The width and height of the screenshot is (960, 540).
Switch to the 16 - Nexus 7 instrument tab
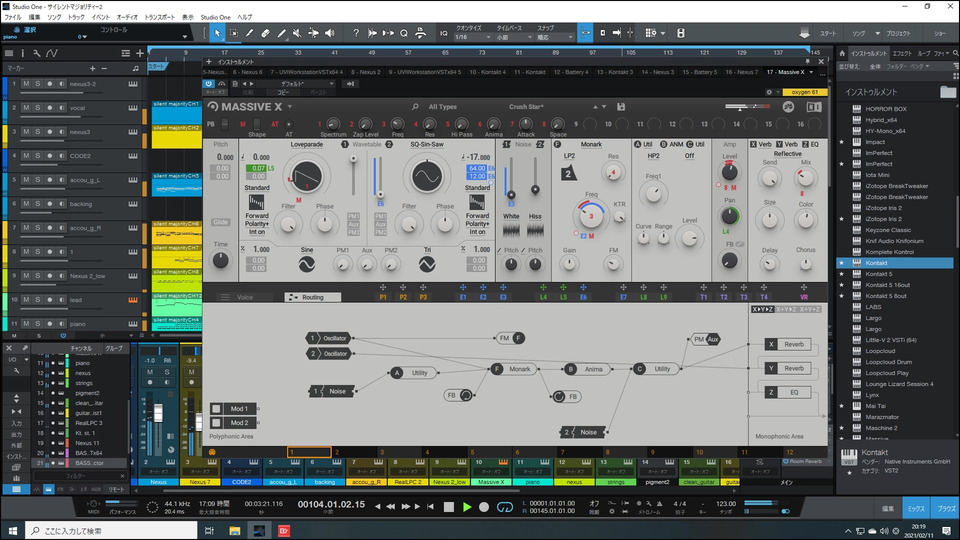click(741, 72)
